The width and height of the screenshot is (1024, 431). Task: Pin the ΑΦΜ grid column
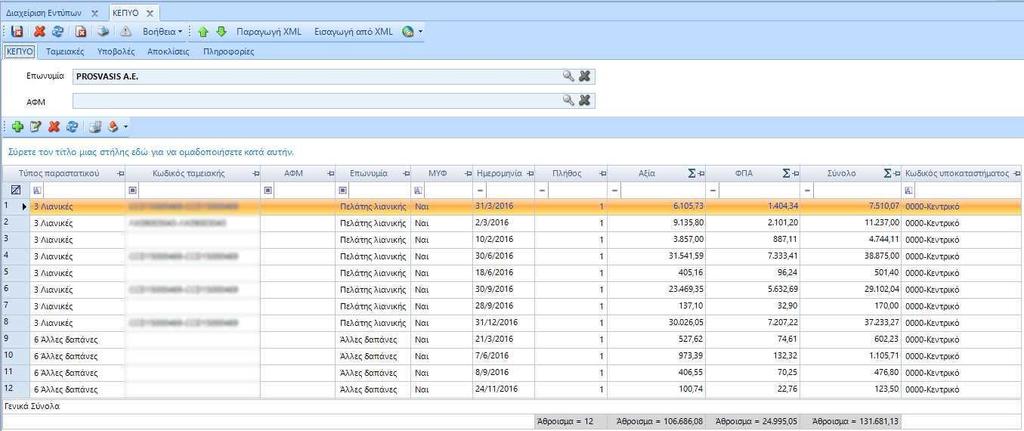tap(331, 174)
